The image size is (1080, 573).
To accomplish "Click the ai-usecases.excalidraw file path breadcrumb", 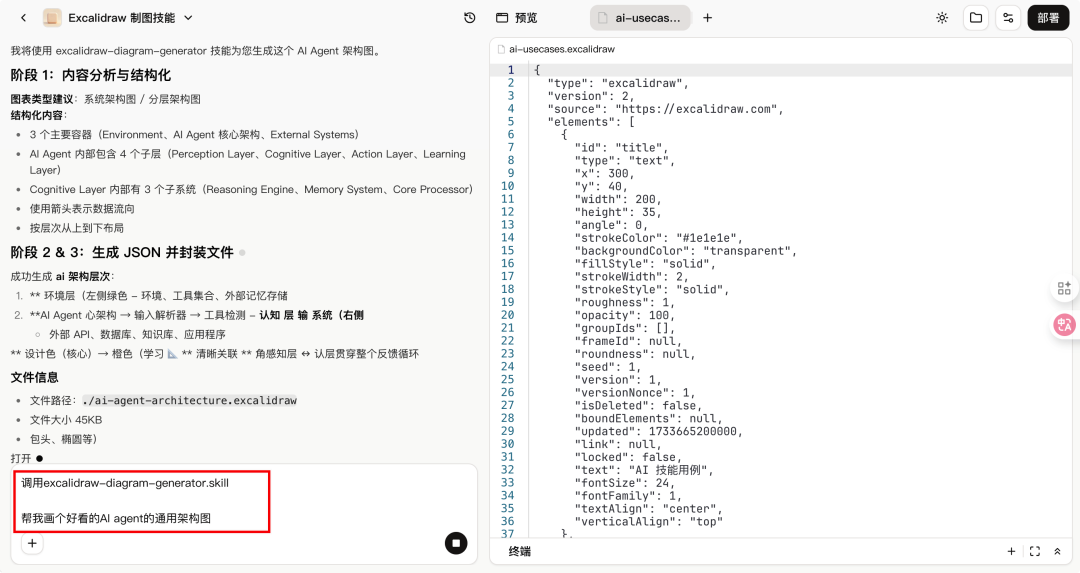I will pyautogui.click(x=560, y=48).
